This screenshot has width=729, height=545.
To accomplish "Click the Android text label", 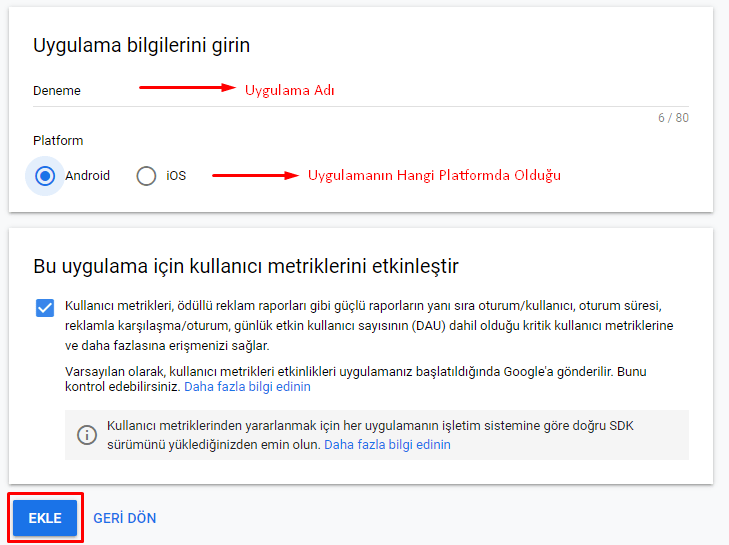I will pyautogui.click(x=88, y=176).
